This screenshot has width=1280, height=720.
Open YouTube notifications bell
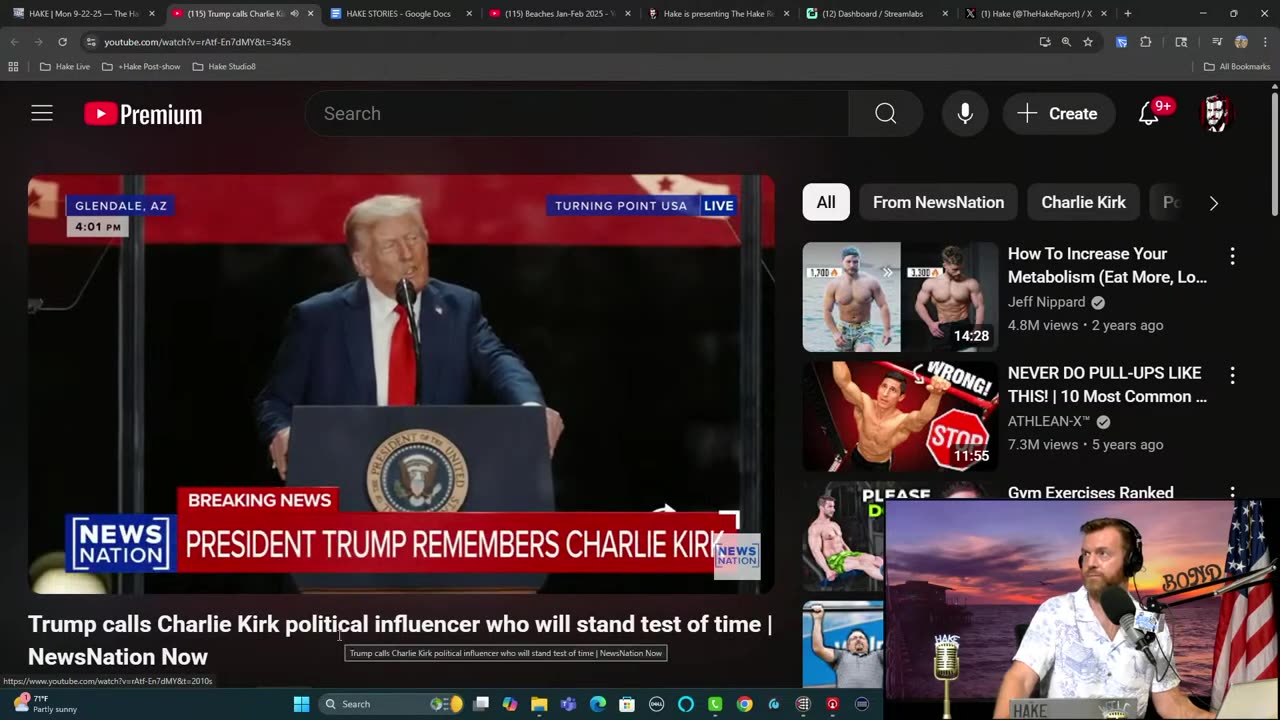1149,114
